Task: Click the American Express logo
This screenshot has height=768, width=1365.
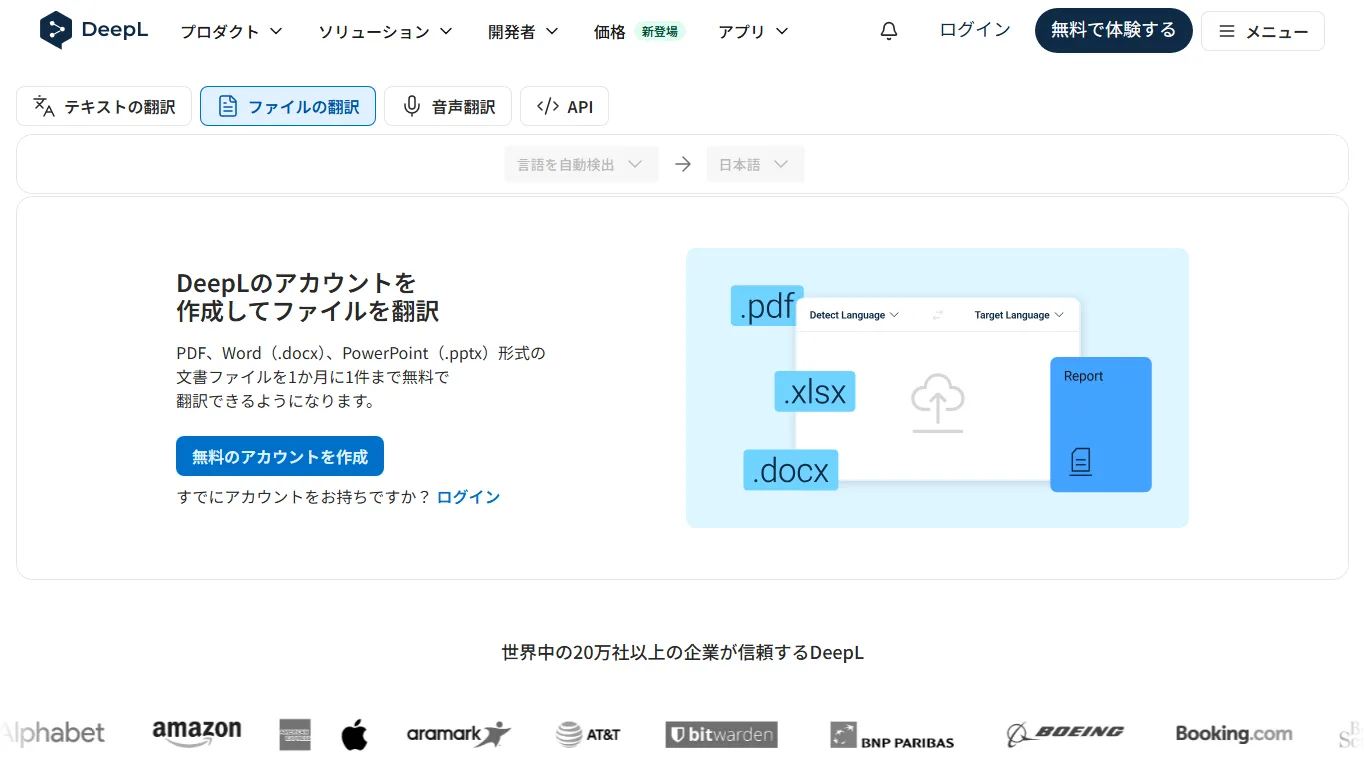Action: point(295,734)
